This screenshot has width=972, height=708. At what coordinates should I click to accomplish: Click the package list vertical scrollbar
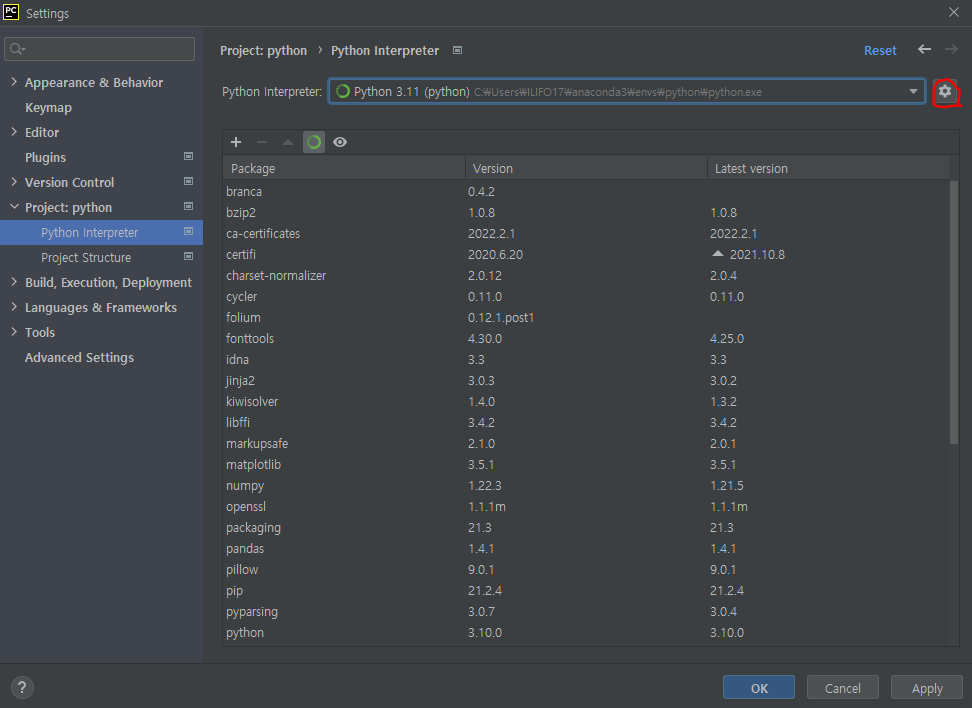click(954, 312)
